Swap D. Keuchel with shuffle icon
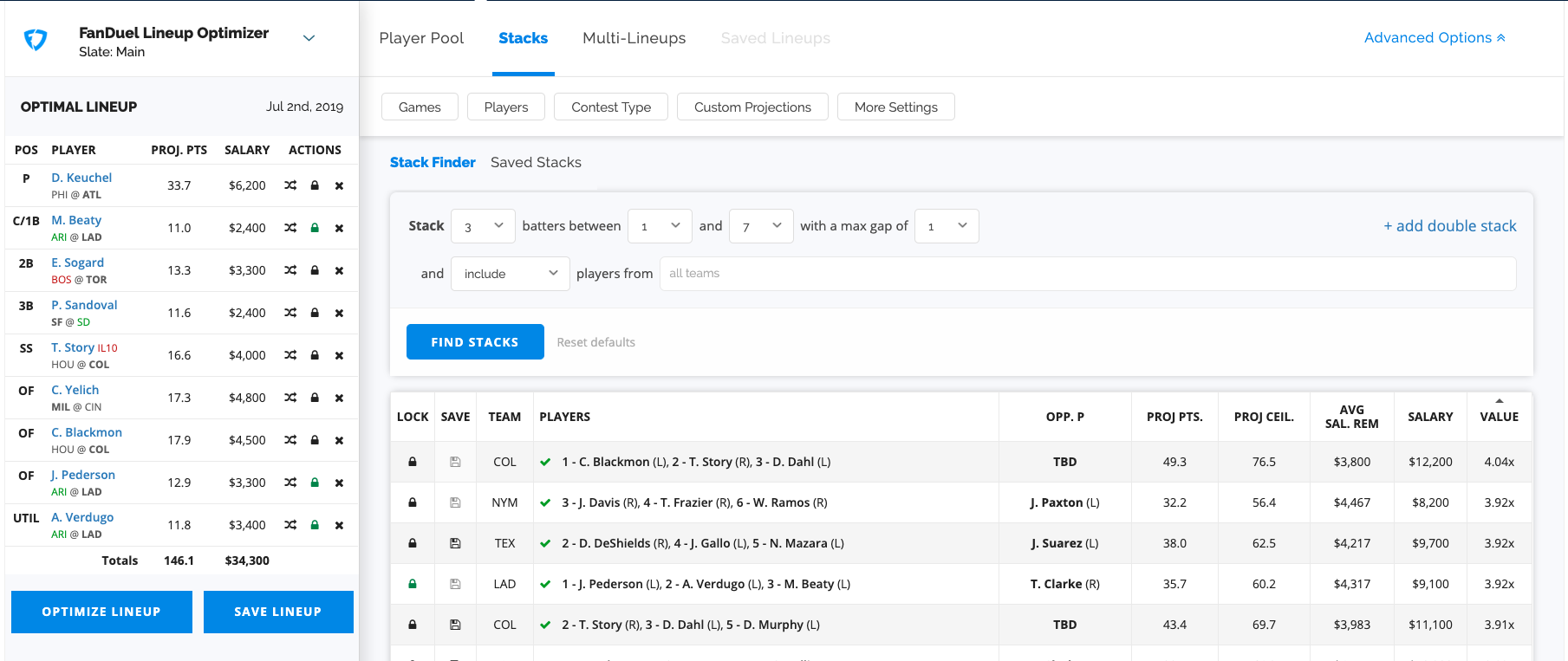The width and height of the screenshot is (1568, 661). (x=290, y=185)
